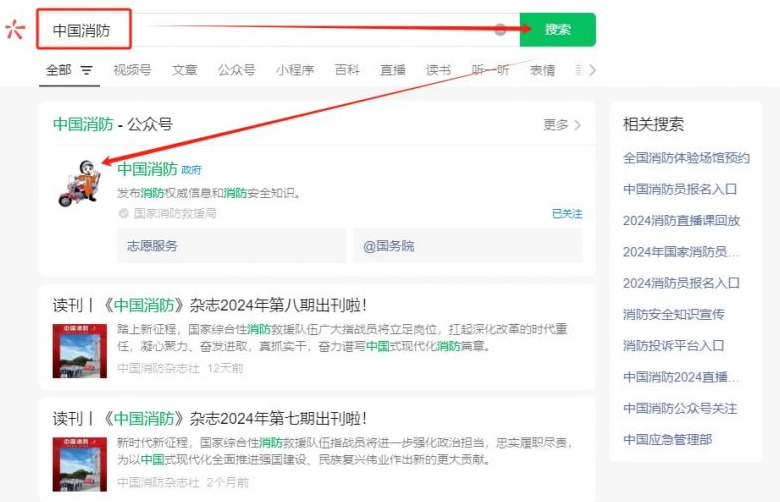
Task: Clear the search box with the X icon
Action: (500, 29)
